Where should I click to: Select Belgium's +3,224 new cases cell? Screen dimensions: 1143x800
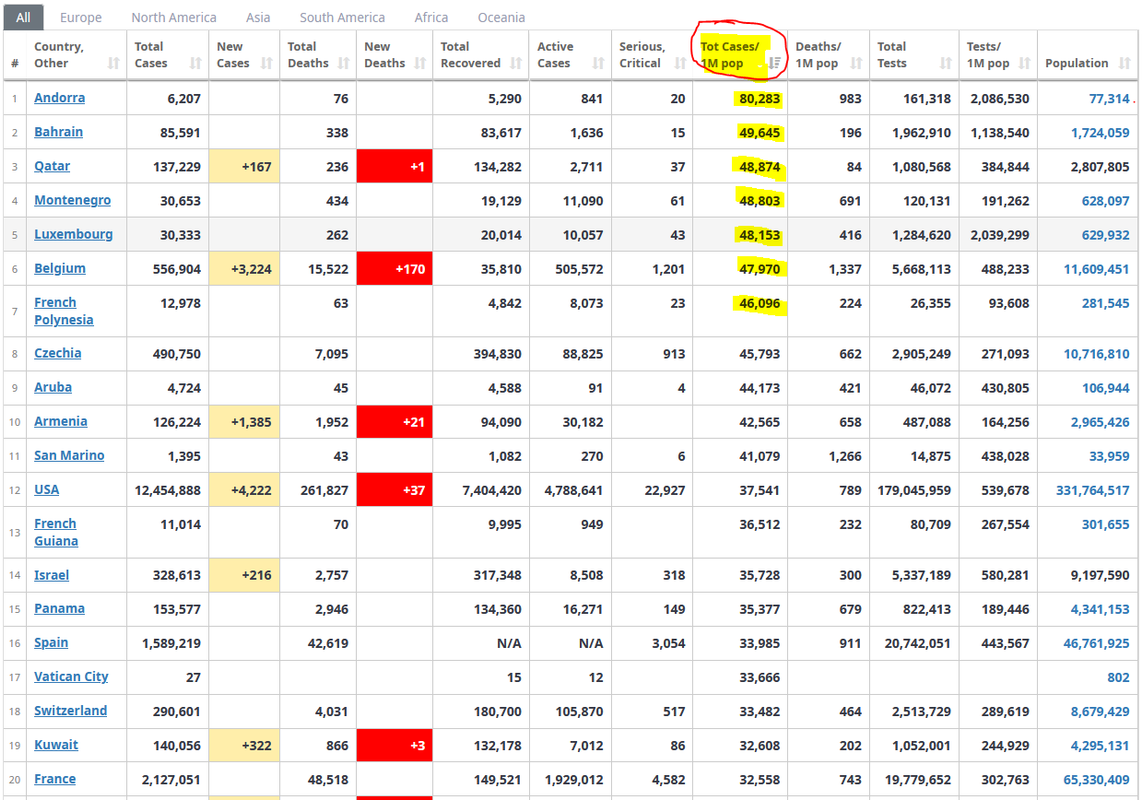[x=244, y=269]
